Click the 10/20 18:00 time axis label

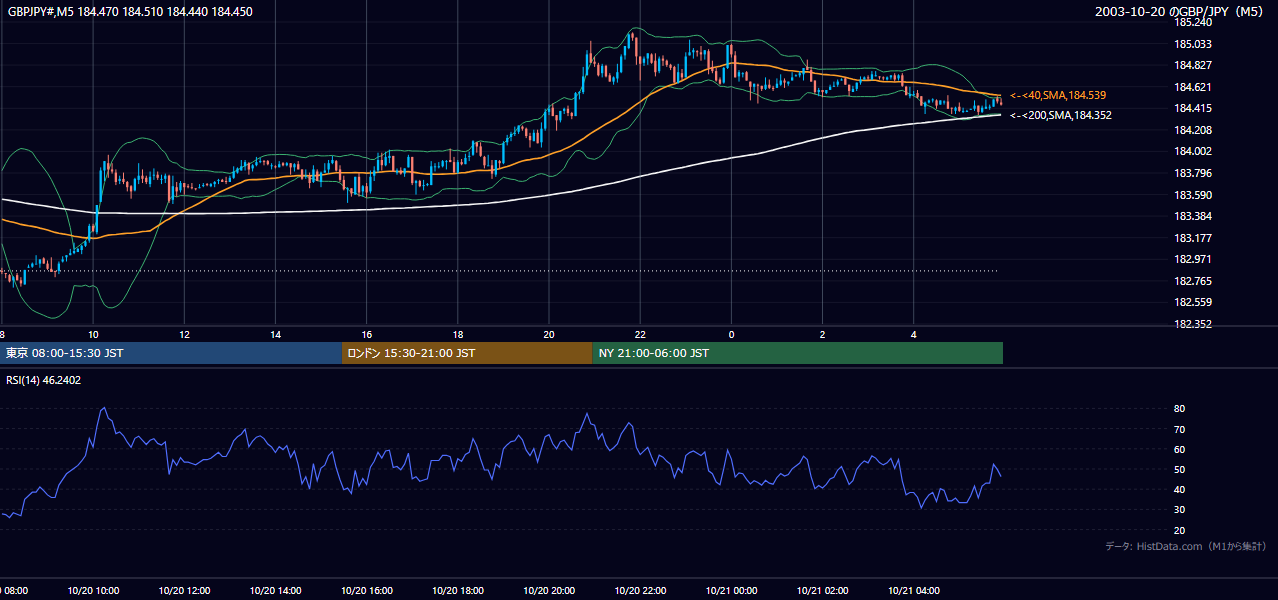pyautogui.click(x=458, y=591)
